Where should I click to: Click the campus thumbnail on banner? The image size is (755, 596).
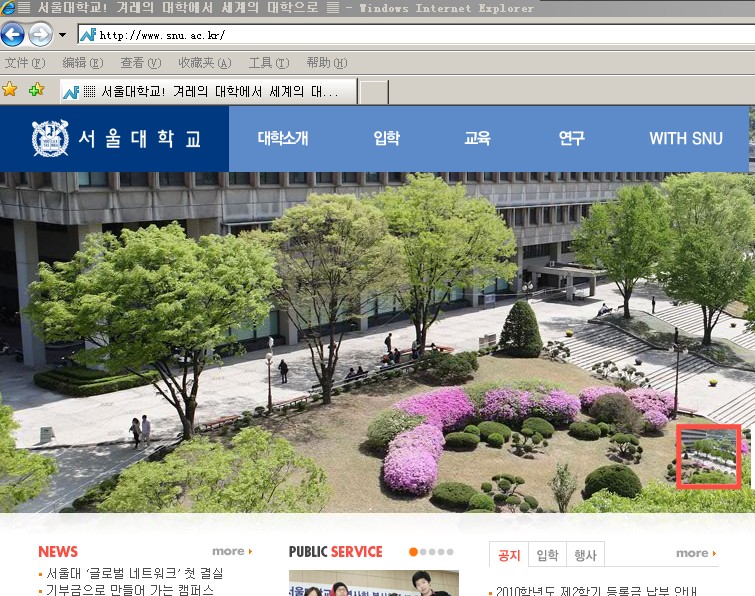tap(708, 456)
